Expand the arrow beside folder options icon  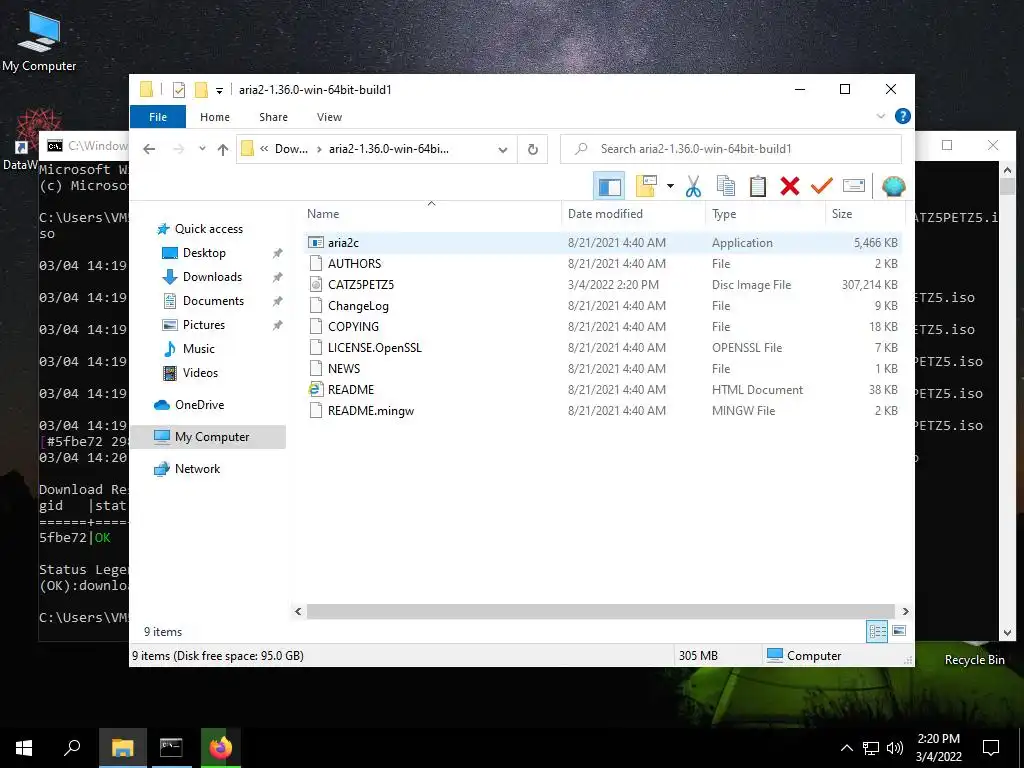[670, 187]
